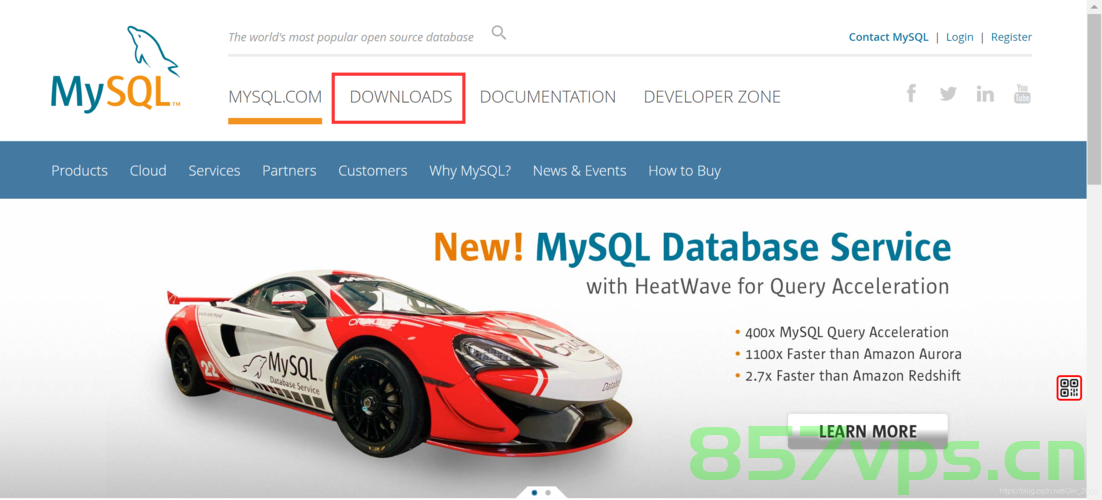The height and width of the screenshot is (500, 1102).
Task: Go to the DOCUMENTATION tab
Action: coord(547,97)
